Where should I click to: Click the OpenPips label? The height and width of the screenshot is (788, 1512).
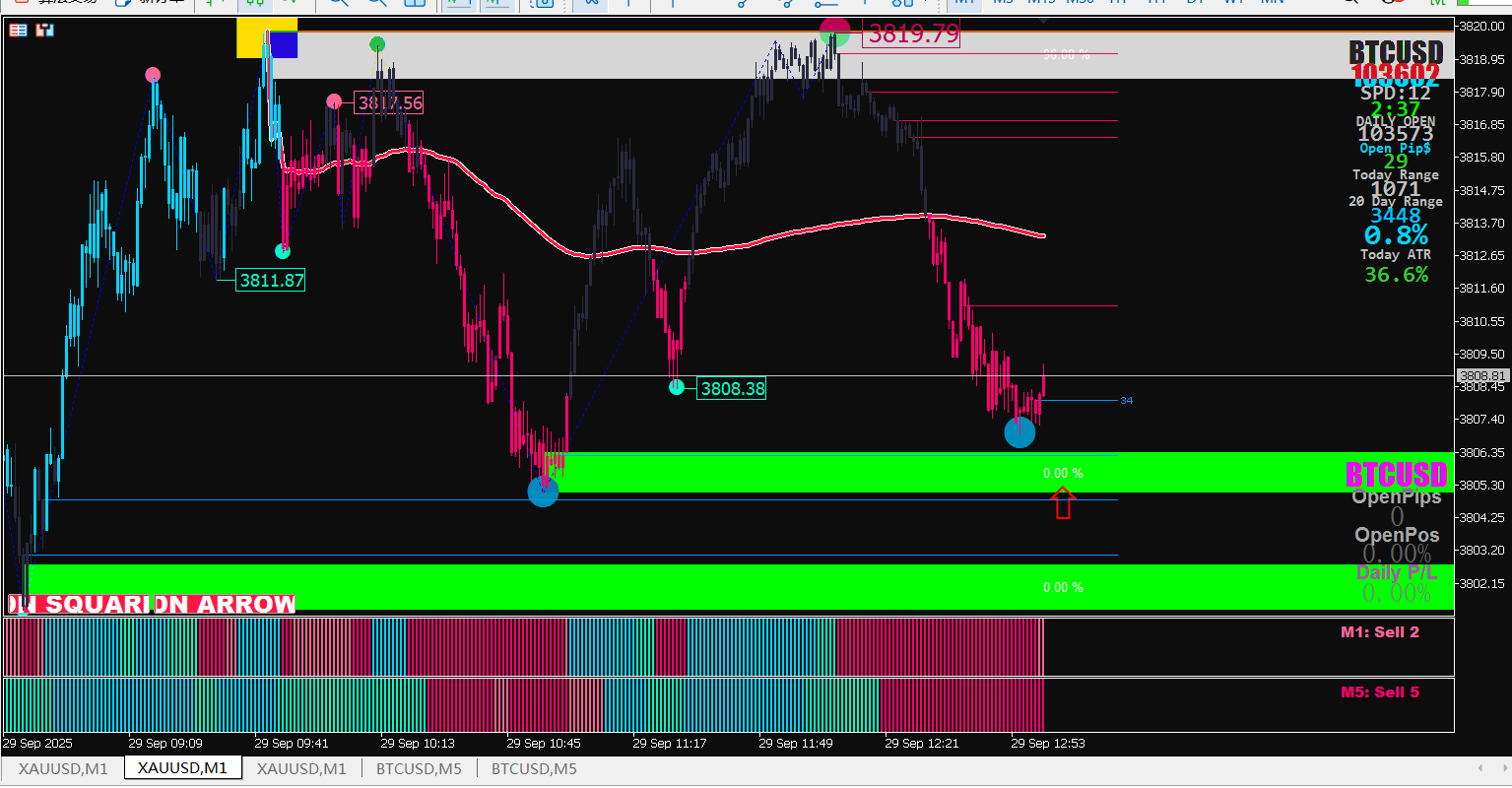click(x=1397, y=496)
